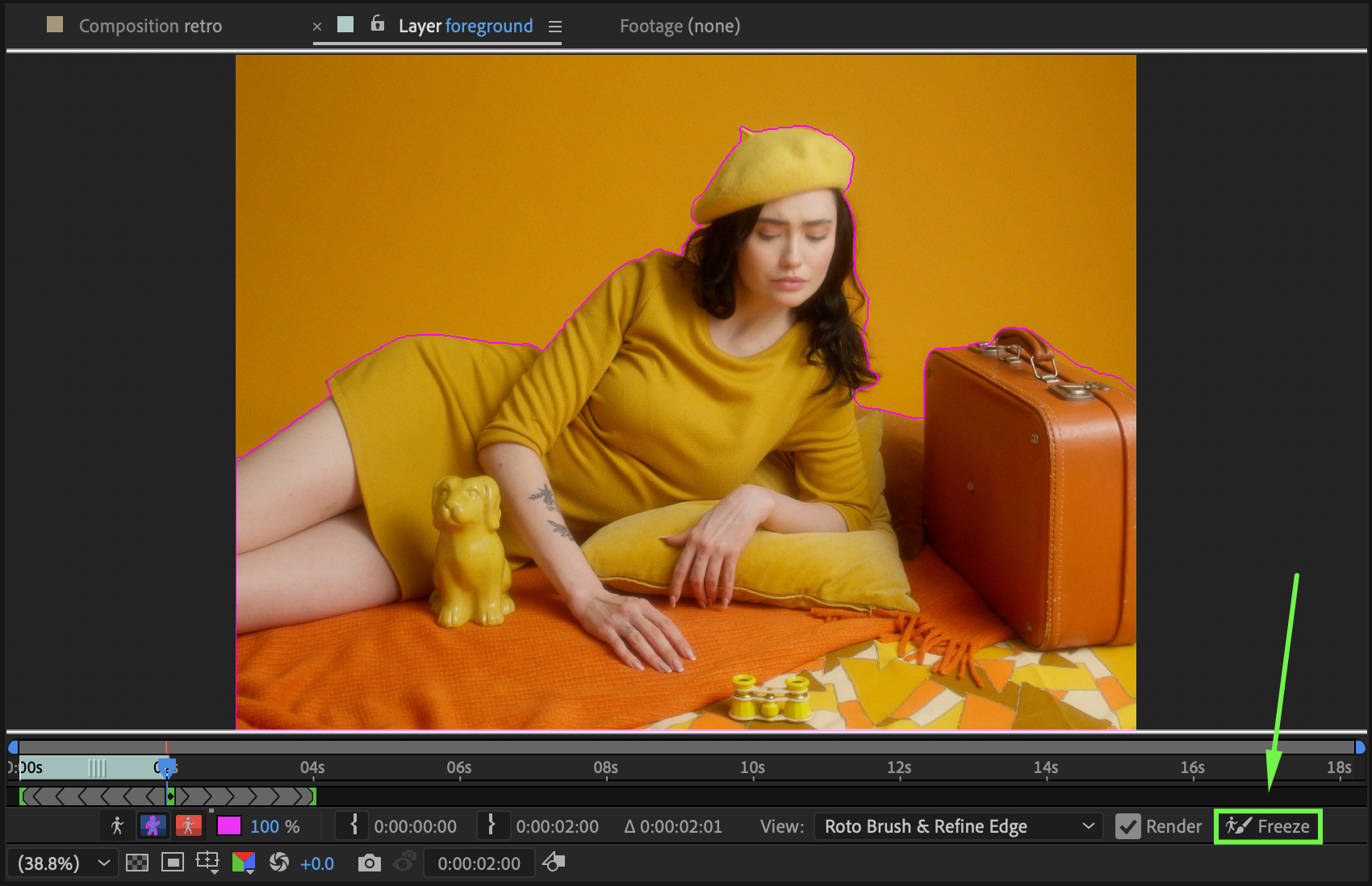Screen dimensions: 1372x886
Task: Open the View dropdown showing Roto Brush & Refine Edge
Action: pyautogui.click(x=959, y=826)
